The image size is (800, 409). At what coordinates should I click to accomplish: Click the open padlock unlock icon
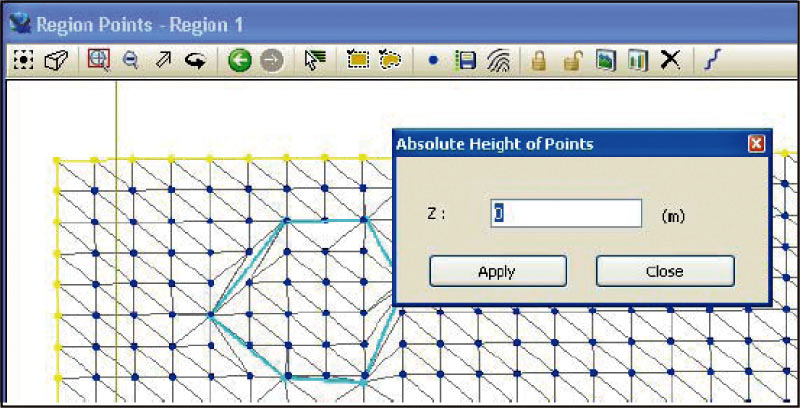[572, 61]
